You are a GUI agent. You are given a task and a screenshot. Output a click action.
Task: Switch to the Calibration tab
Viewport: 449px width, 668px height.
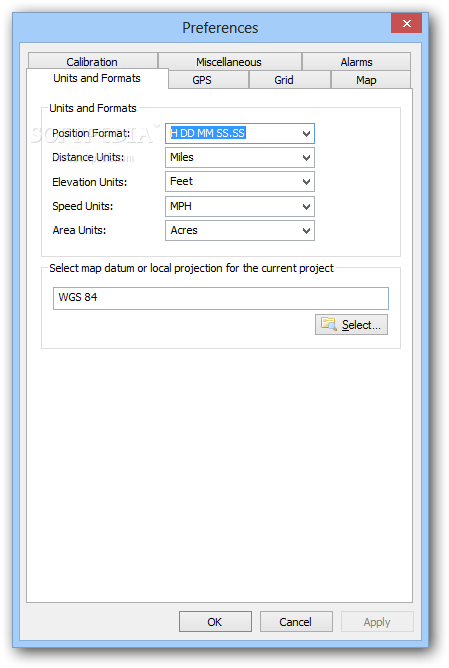pos(92,61)
